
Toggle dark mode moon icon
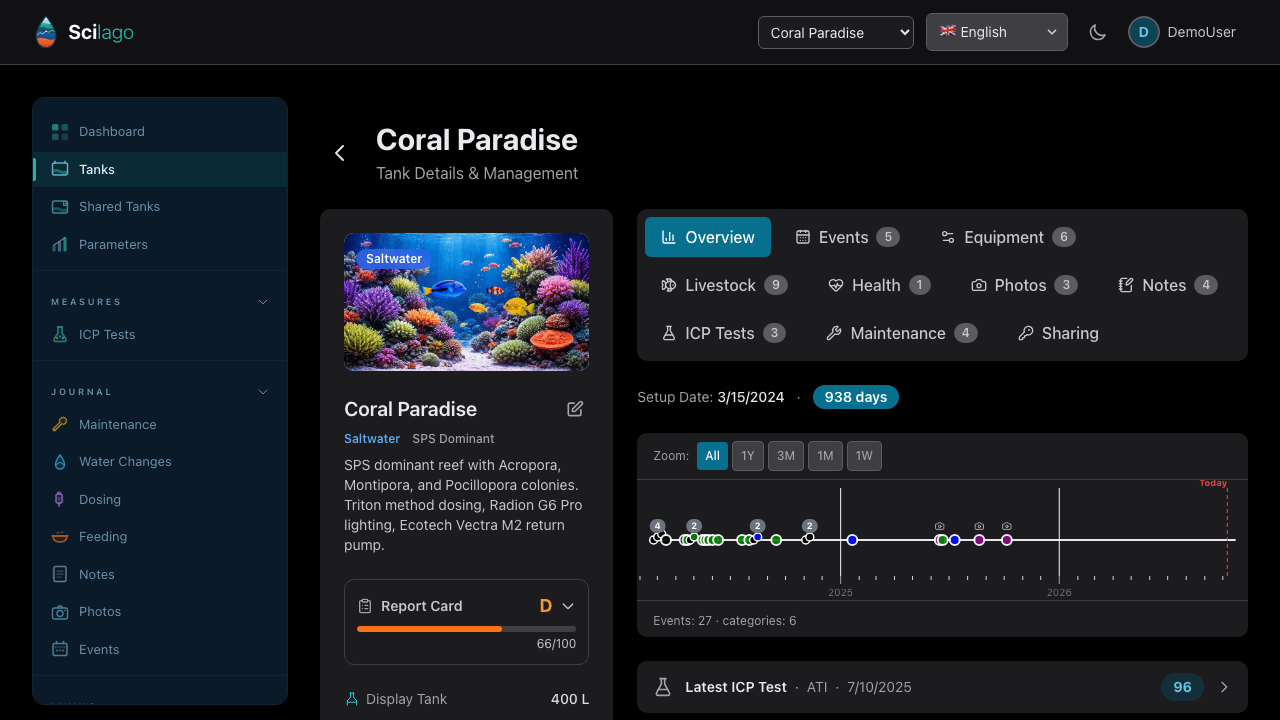[1097, 32]
